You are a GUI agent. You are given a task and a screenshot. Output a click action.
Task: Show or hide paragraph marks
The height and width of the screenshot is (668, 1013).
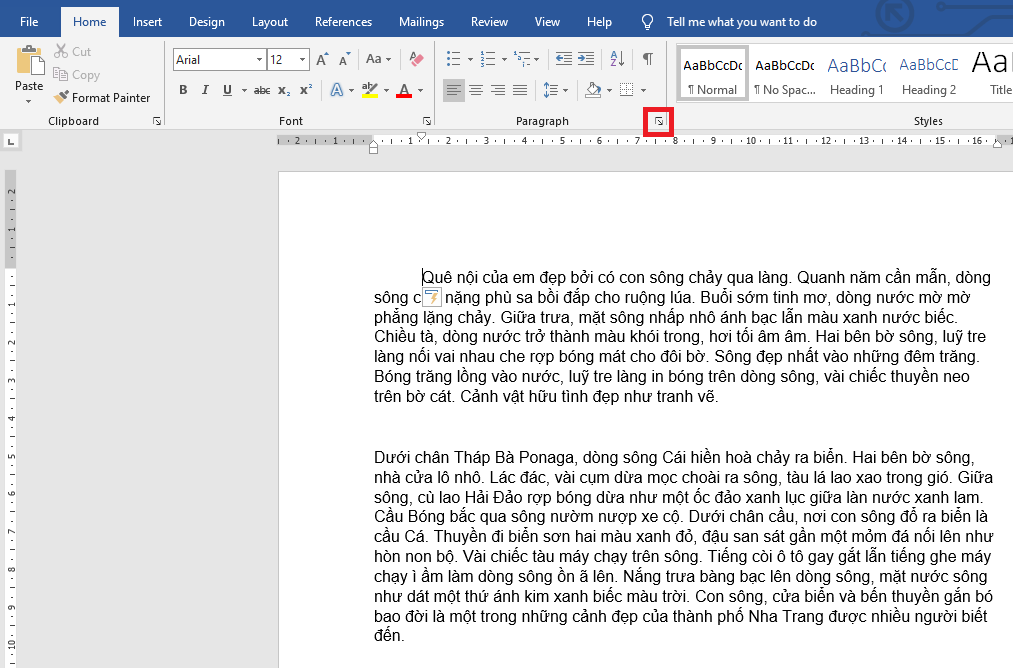coord(648,60)
